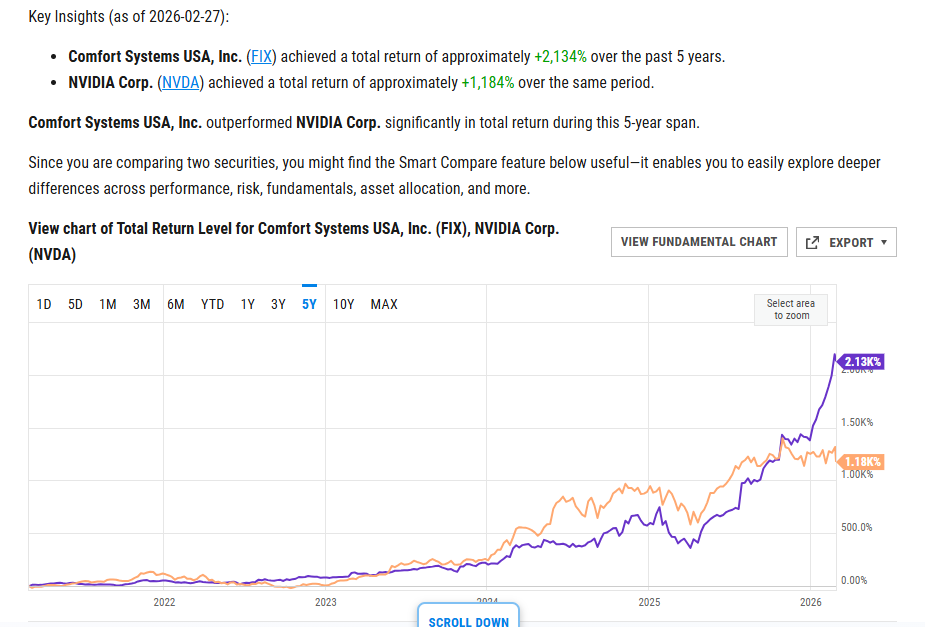The image size is (925, 627).
Task: Show the 3Y chart range
Action: 278,304
